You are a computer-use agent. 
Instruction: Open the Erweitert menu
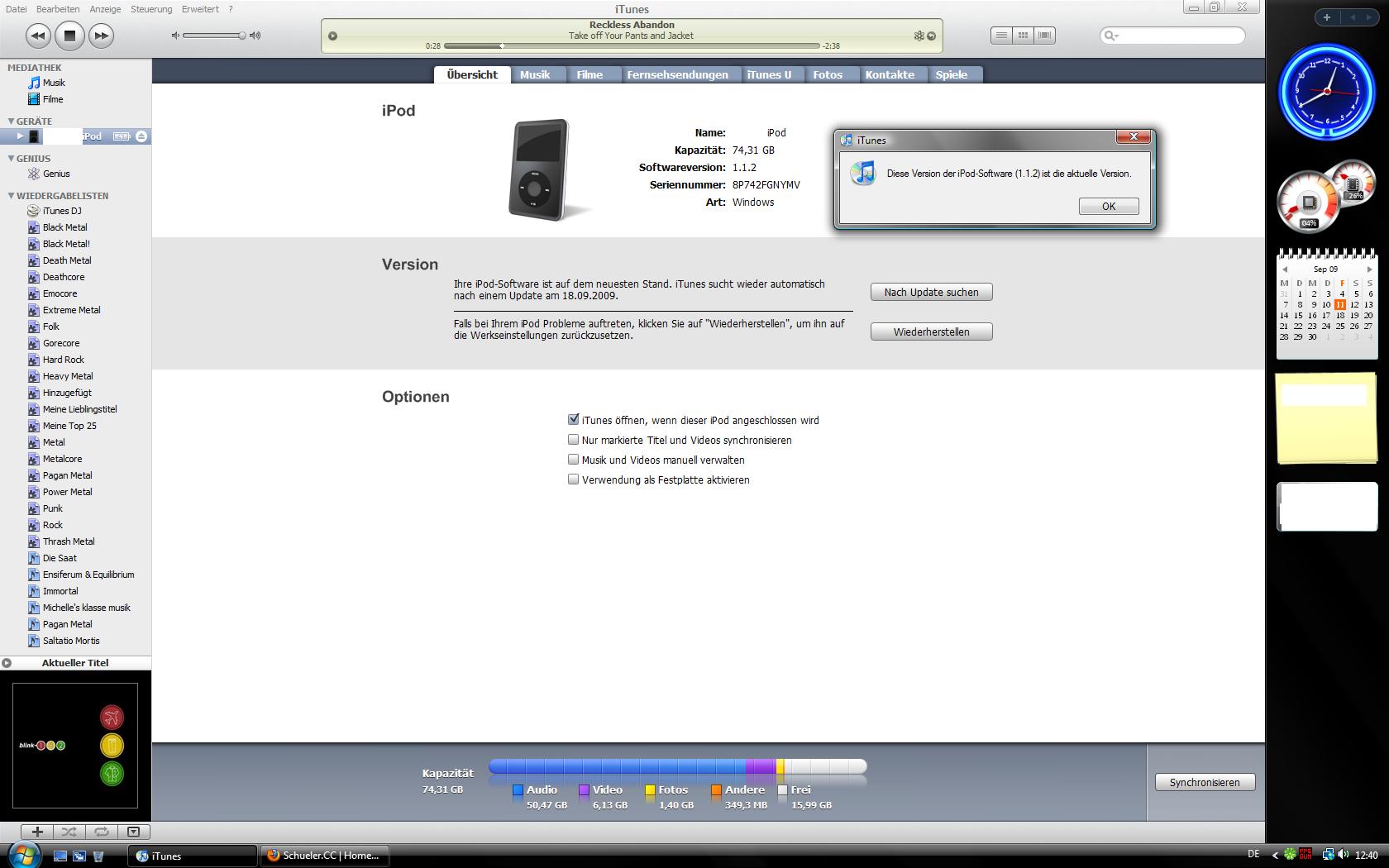coord(200,9)
